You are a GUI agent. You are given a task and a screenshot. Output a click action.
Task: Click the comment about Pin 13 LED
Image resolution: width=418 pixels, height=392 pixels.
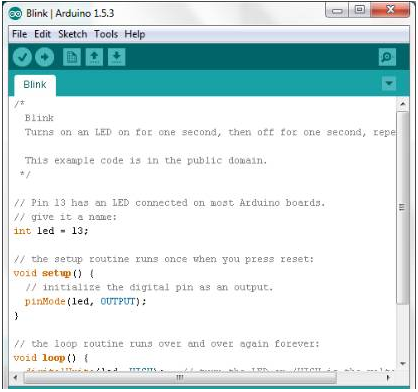tap(169, 203)
